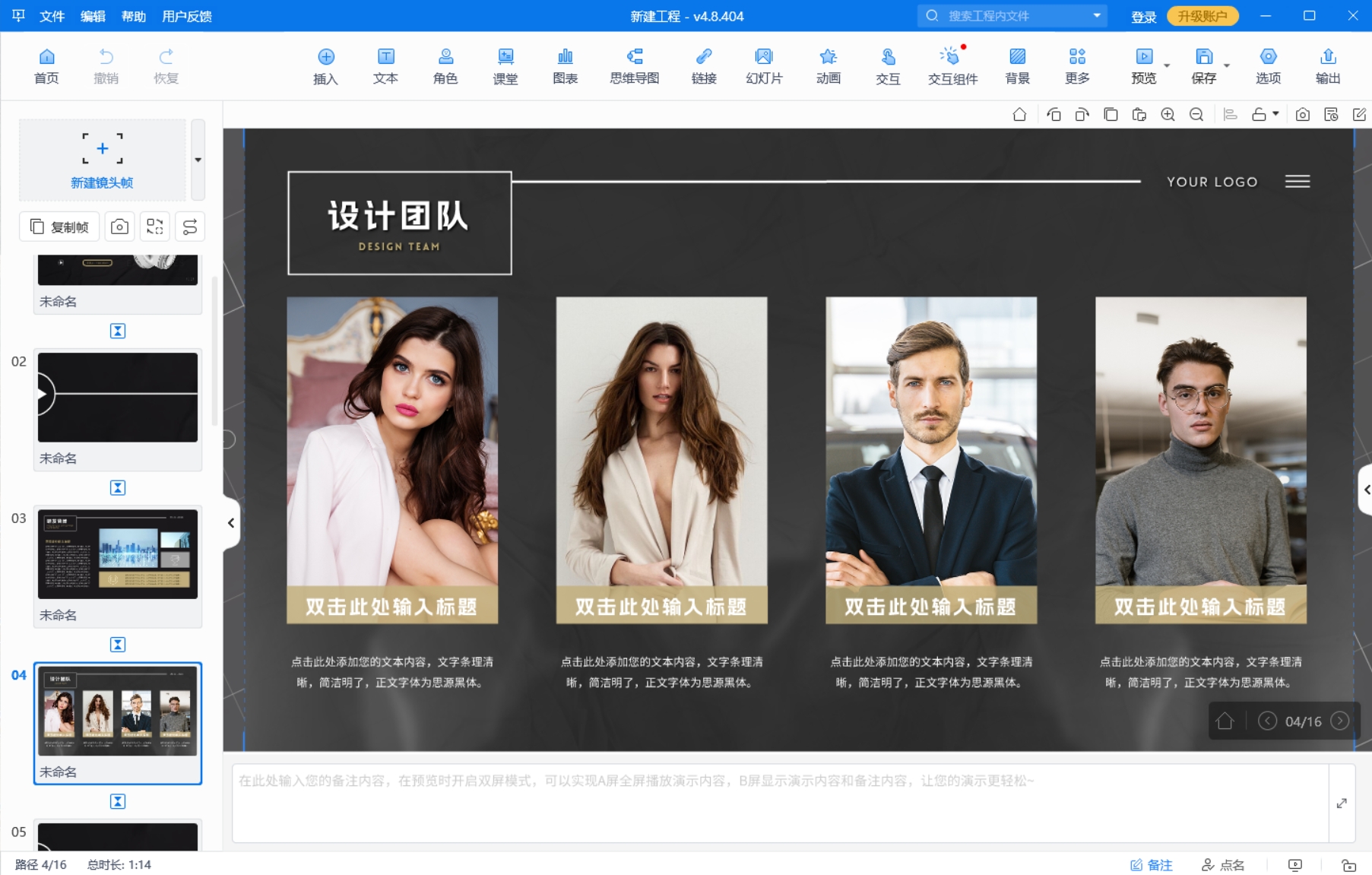Open the 更多 more tools menu
Image resolution: width=1372 pixels, height=875 pixels.
pyautogui.click(x=1077, y=66)
